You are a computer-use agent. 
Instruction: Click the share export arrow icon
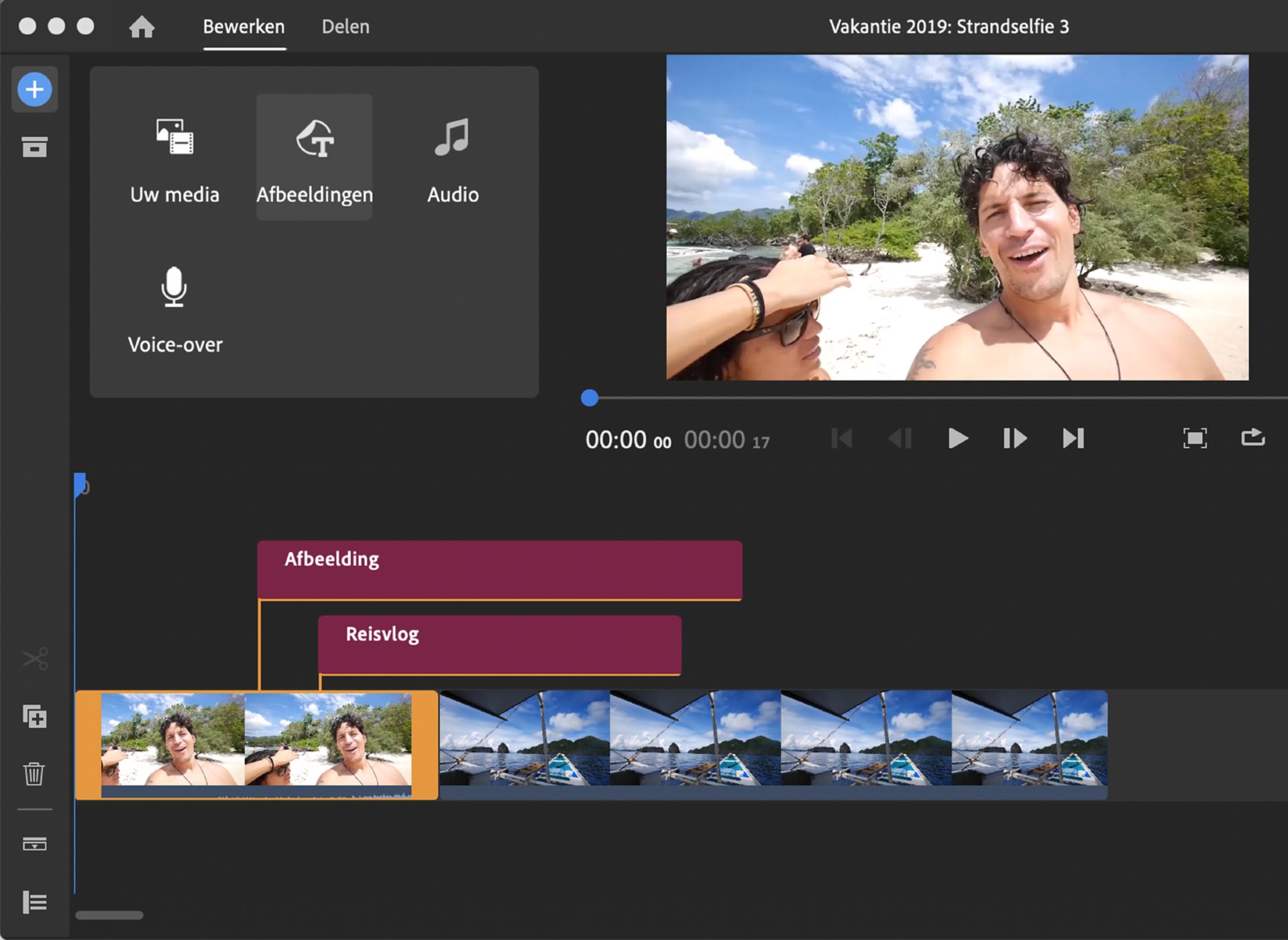point(1252,437)
